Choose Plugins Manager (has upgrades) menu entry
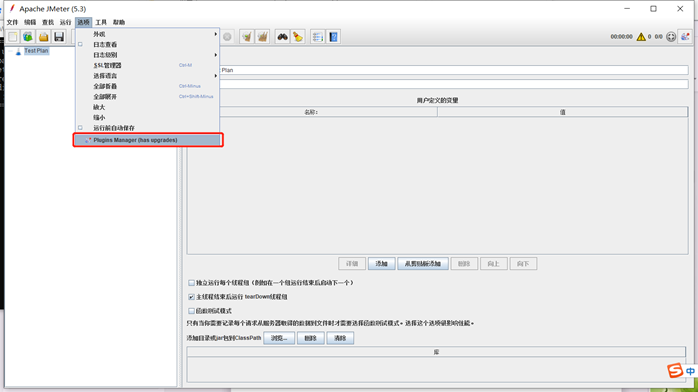The height and width of the screenshot is (392, 698). point(148,140)
